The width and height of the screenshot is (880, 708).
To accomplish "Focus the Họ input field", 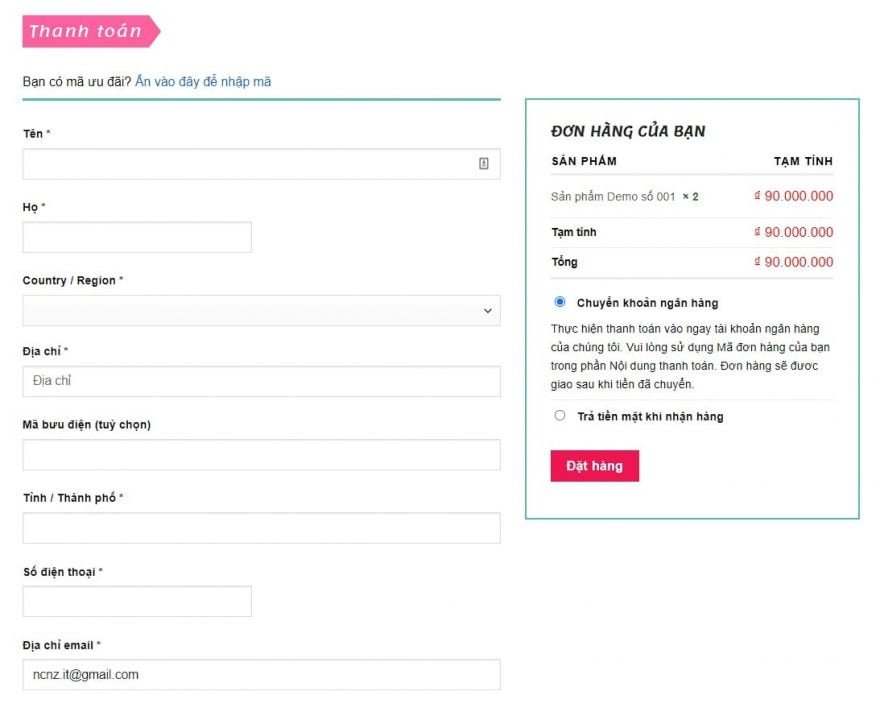I will 137,237.
